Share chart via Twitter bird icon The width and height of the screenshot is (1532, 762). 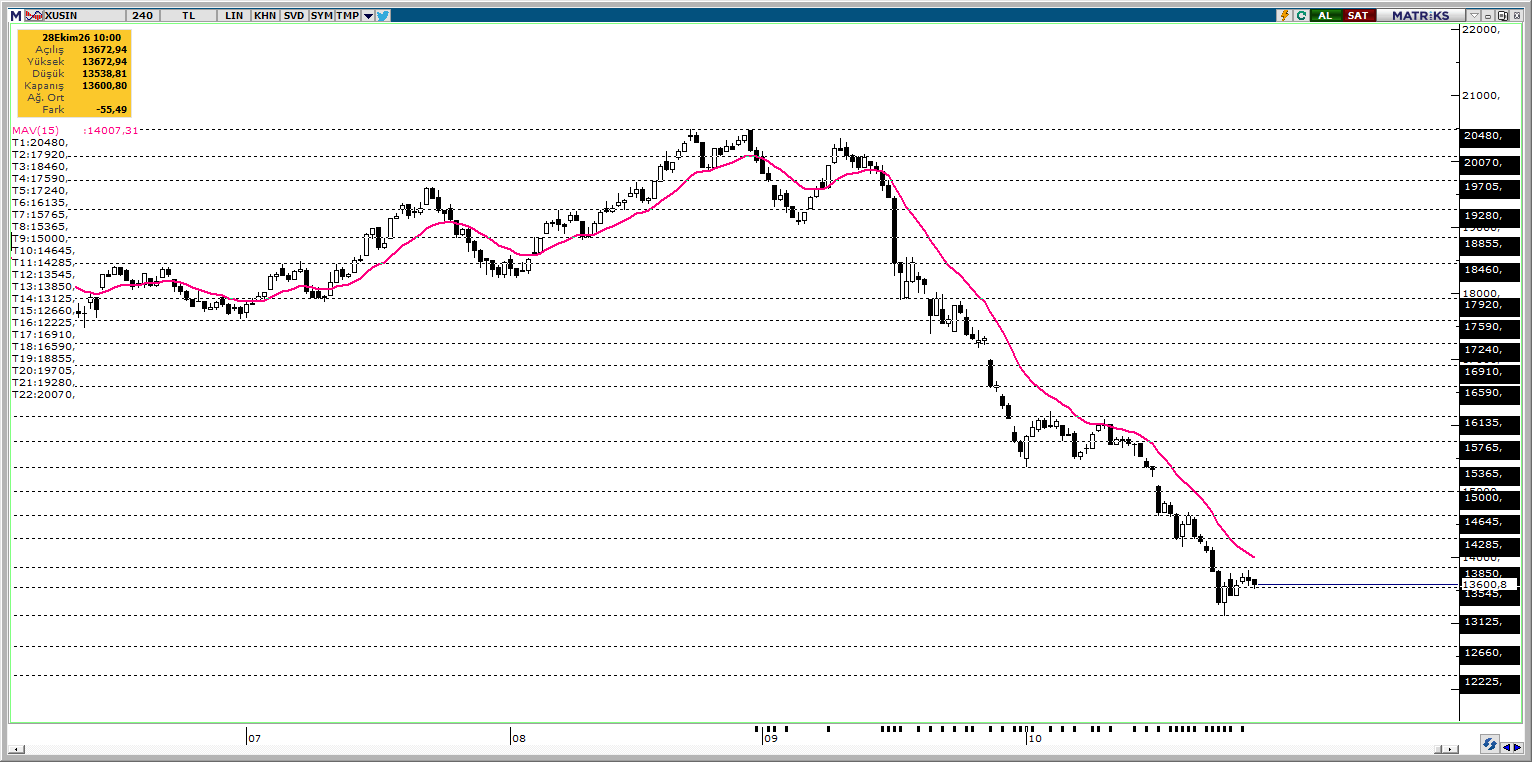pos(383,16)
